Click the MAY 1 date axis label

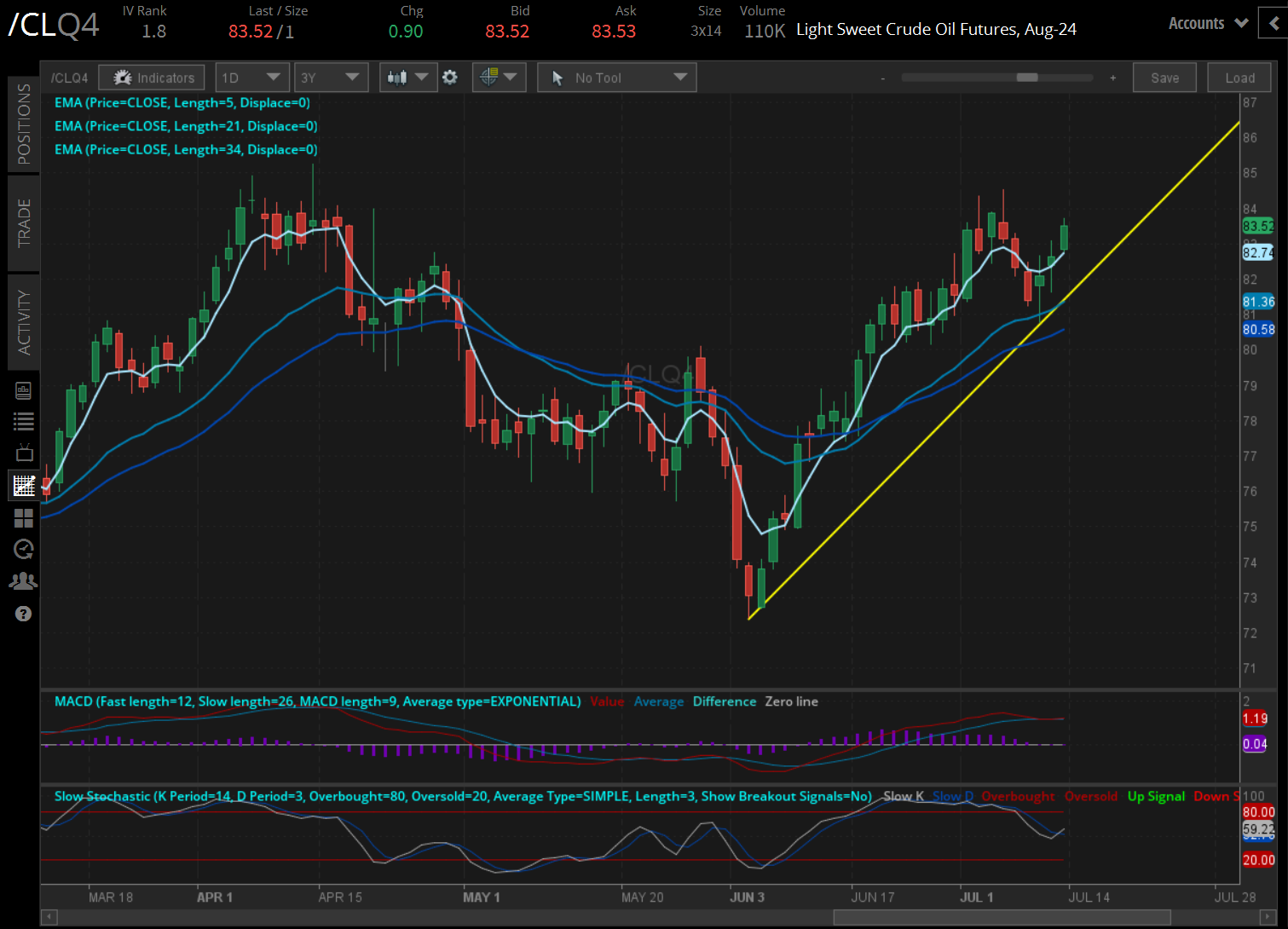[482, 897]
